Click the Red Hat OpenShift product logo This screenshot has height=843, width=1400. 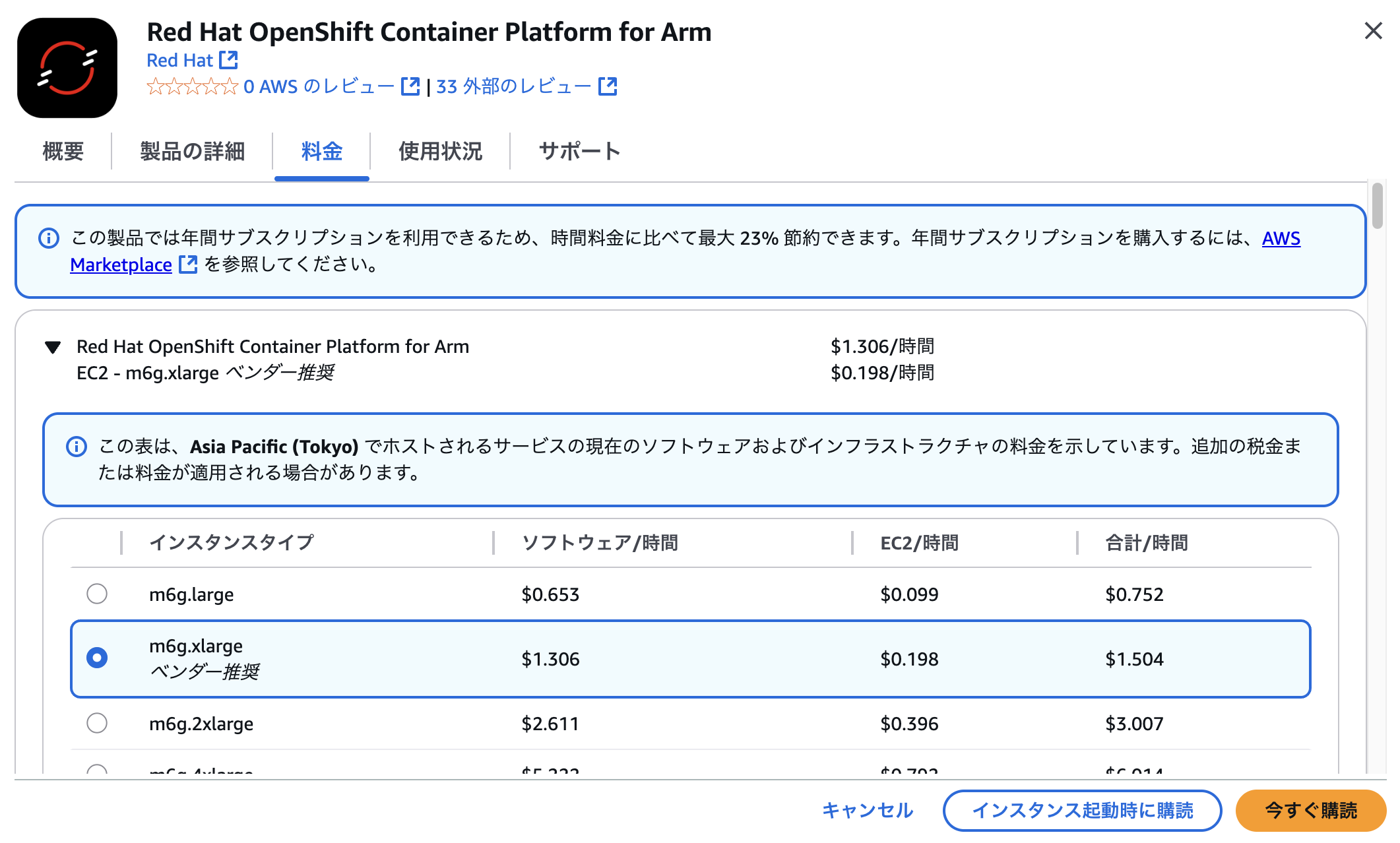pos(67,68)
